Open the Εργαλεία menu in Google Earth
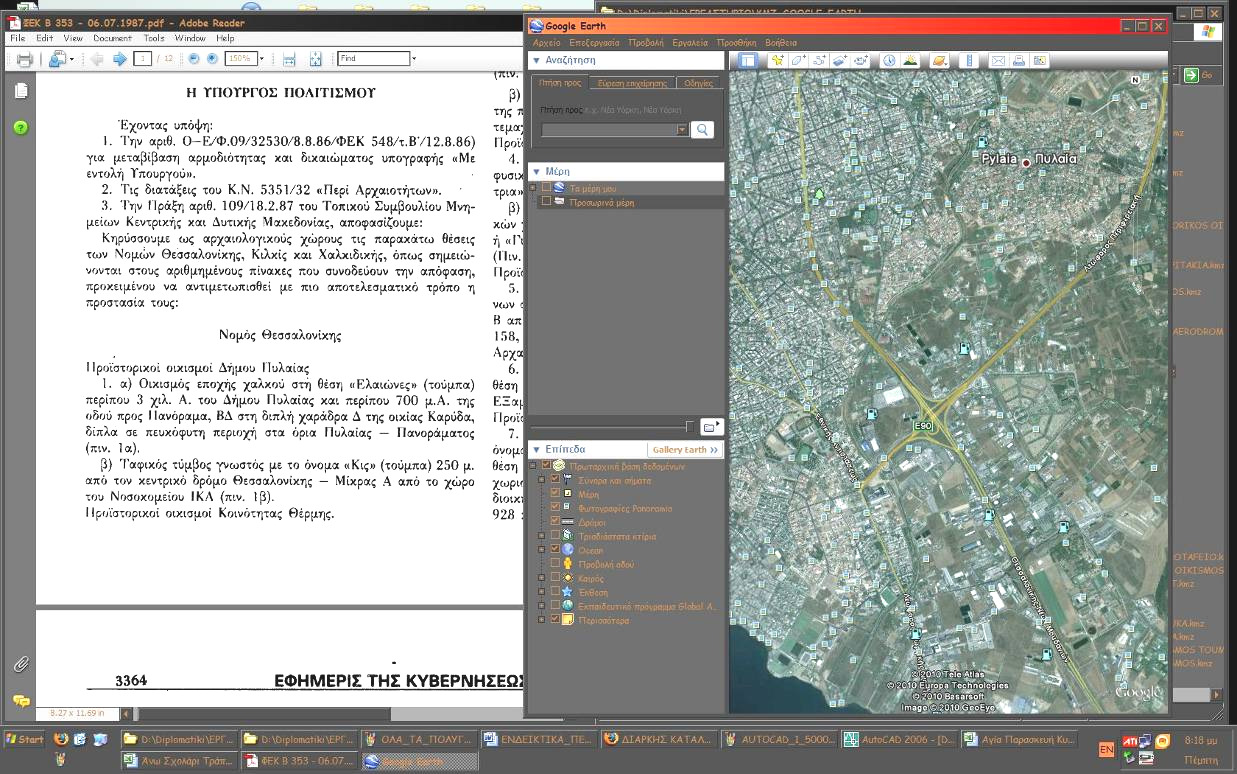This screenshot has width=1237, height=774. [690, 43]
